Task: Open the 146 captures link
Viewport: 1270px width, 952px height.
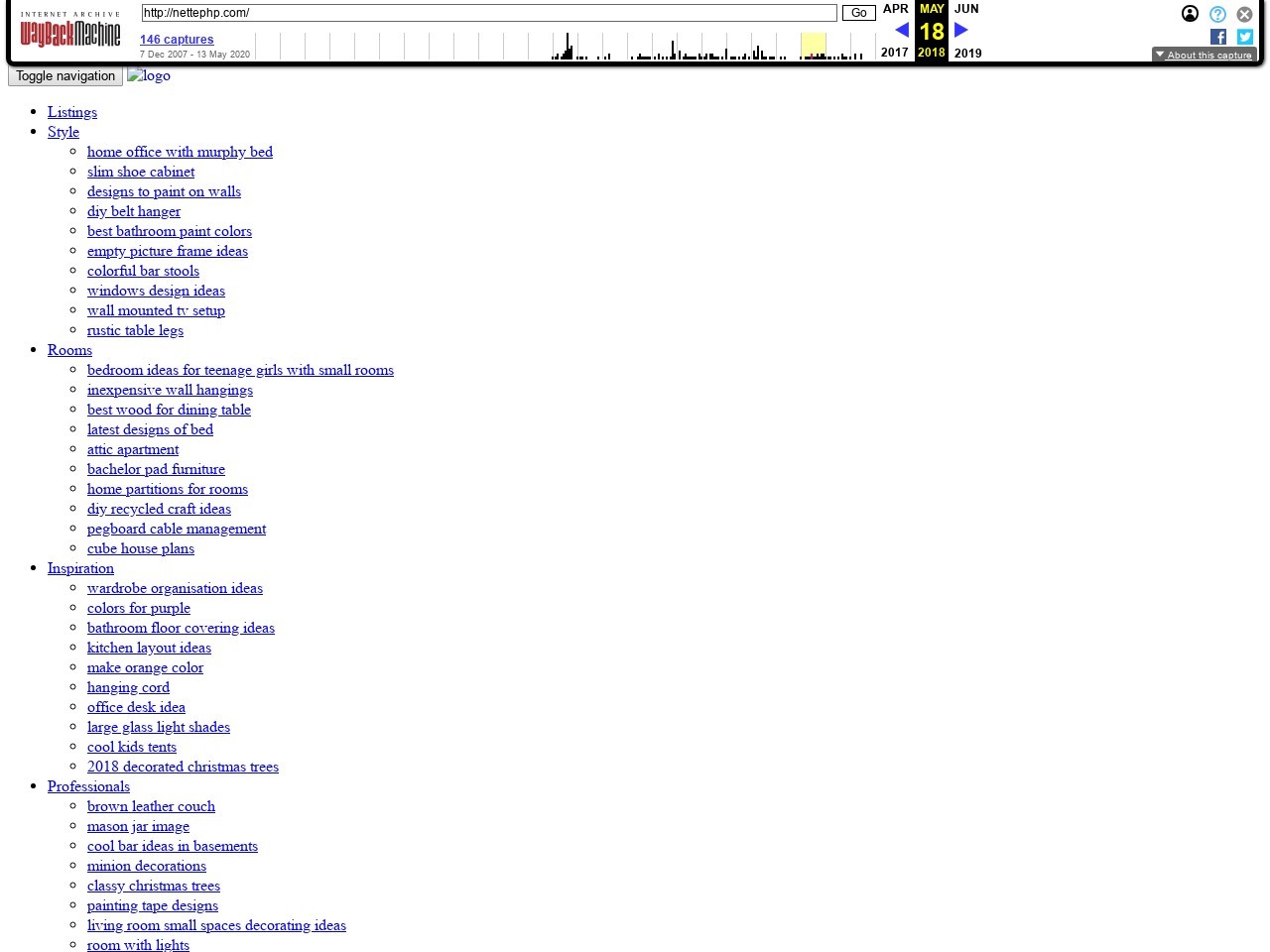Action: [x=177, y=40]
